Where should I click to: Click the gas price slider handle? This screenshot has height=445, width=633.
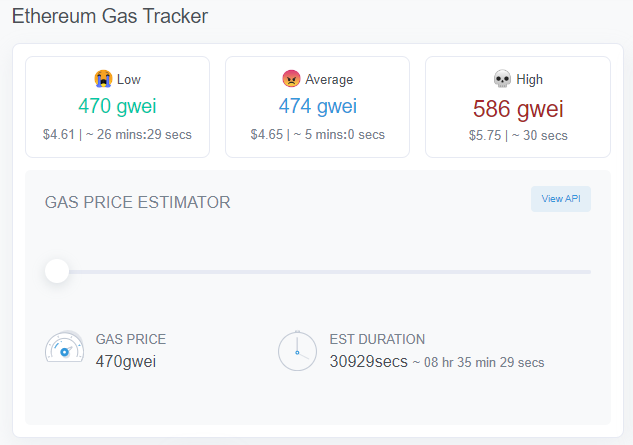coord(57,271)
